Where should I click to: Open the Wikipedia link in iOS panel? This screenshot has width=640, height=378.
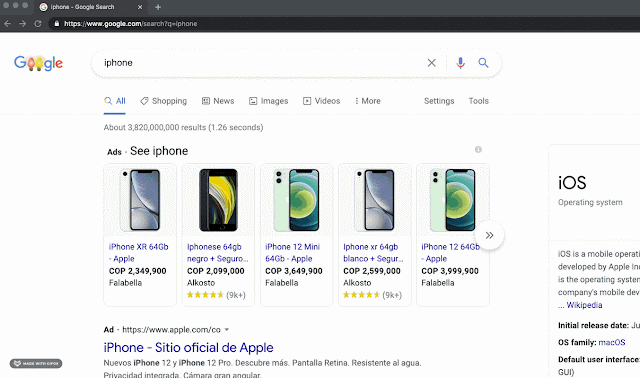(584, 305)
